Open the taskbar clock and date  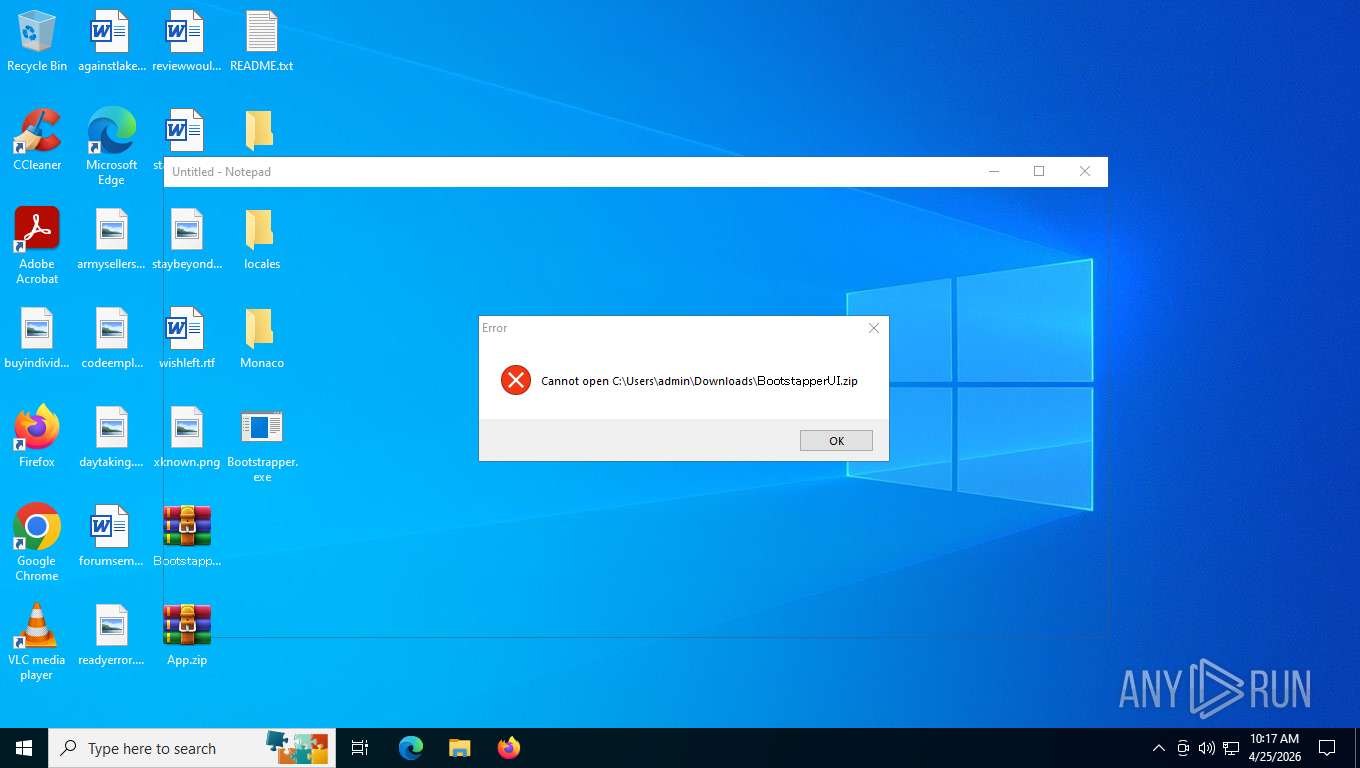pyautogui.click(x=1274, y=748)
